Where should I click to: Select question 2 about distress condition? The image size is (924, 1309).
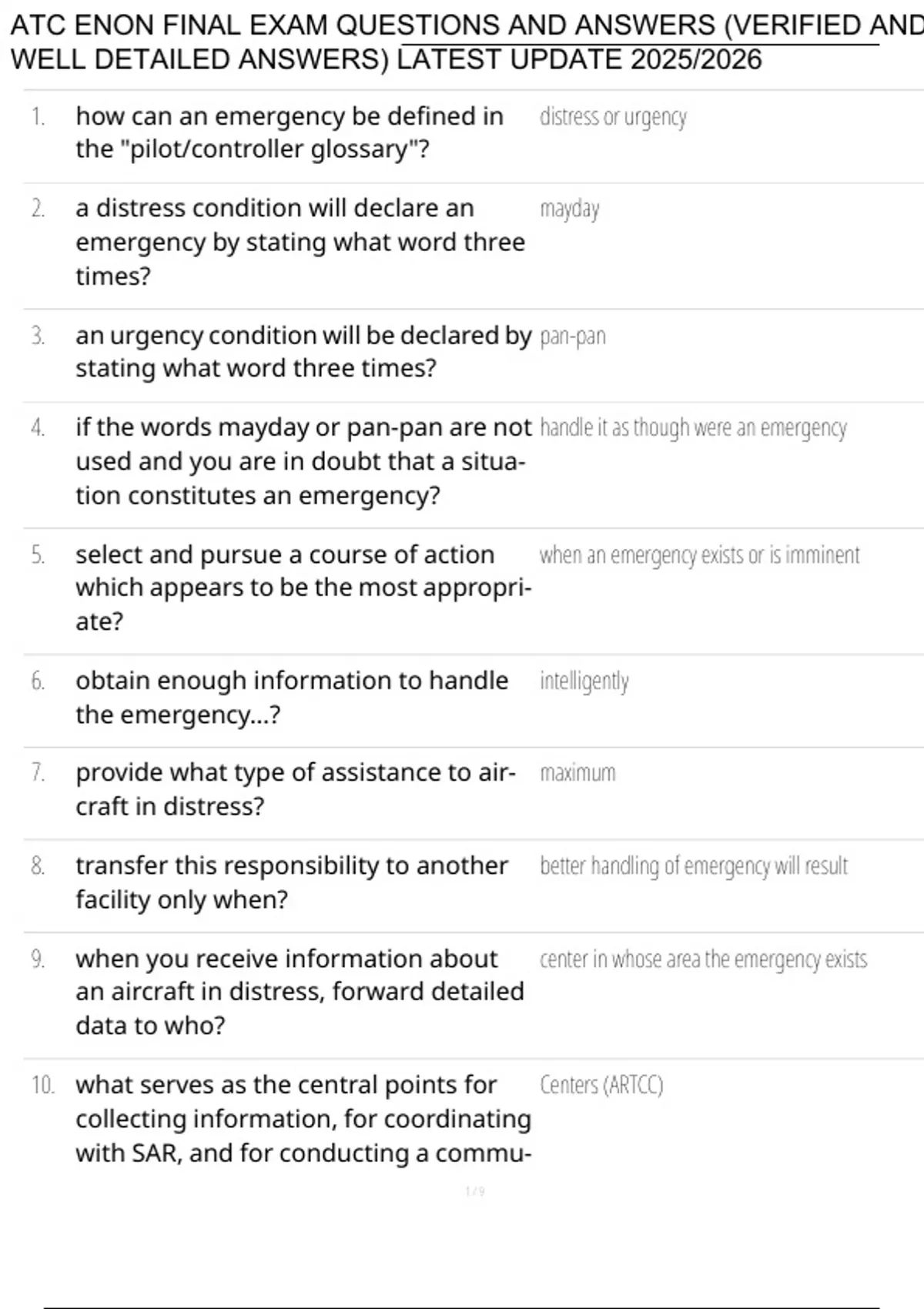click(300, 242)
